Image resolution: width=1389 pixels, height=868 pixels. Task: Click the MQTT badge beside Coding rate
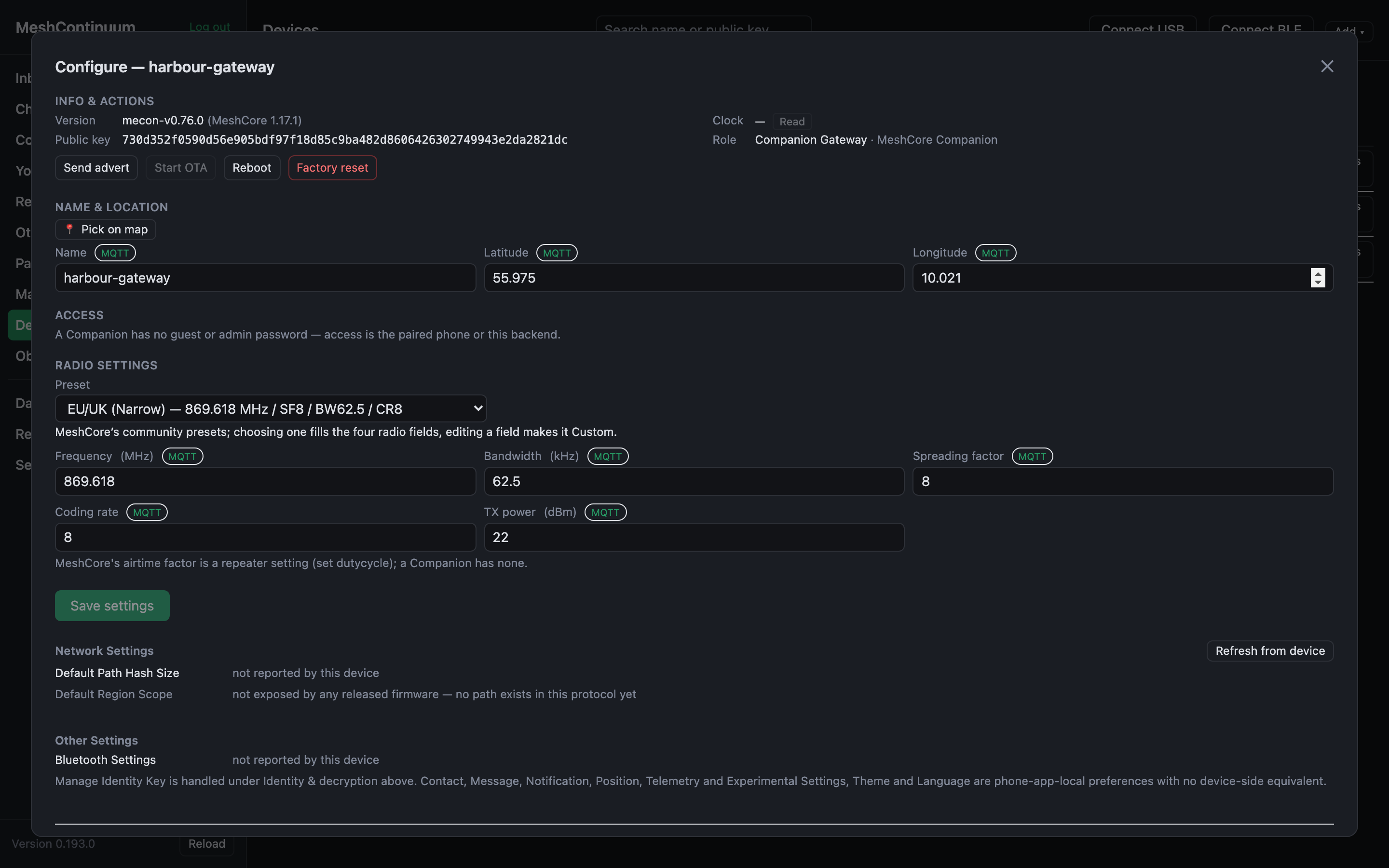[x=147, y=512]
